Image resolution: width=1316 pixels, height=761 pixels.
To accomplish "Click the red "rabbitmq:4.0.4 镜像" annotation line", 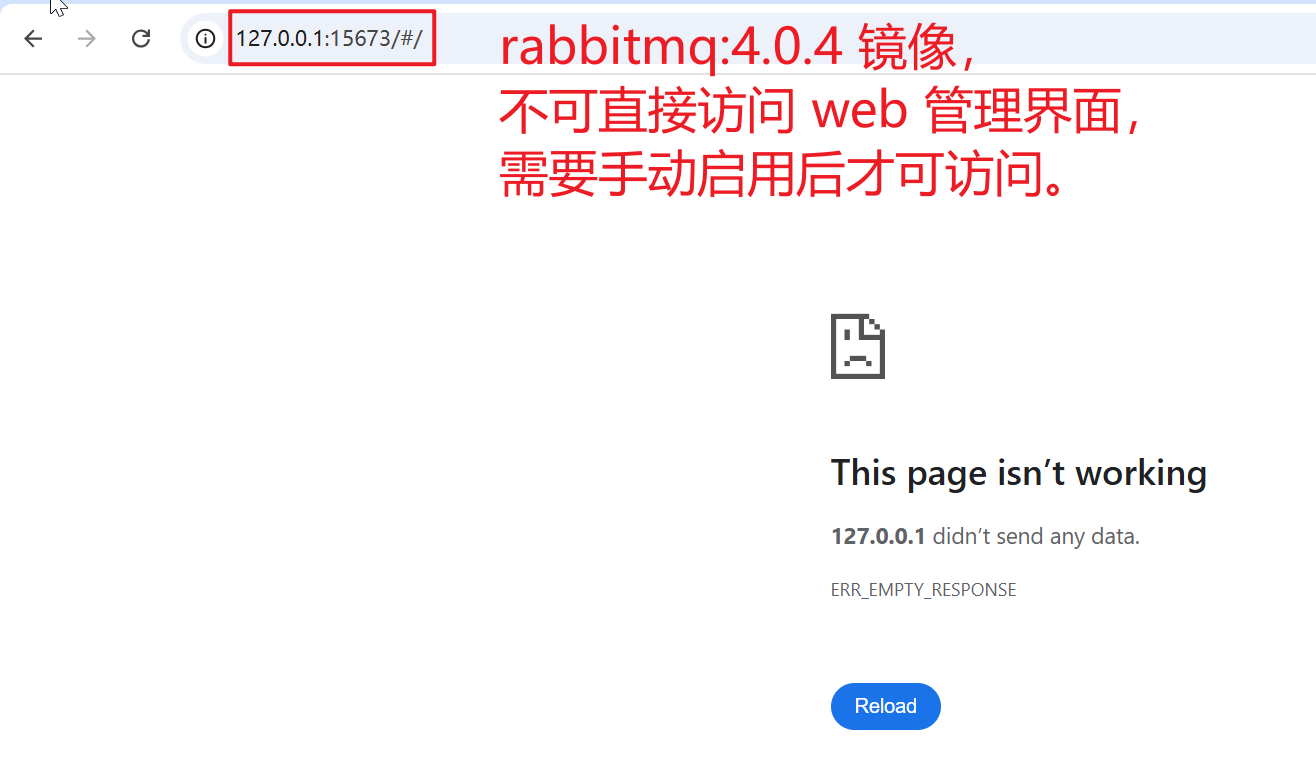I will click(736, 50).
